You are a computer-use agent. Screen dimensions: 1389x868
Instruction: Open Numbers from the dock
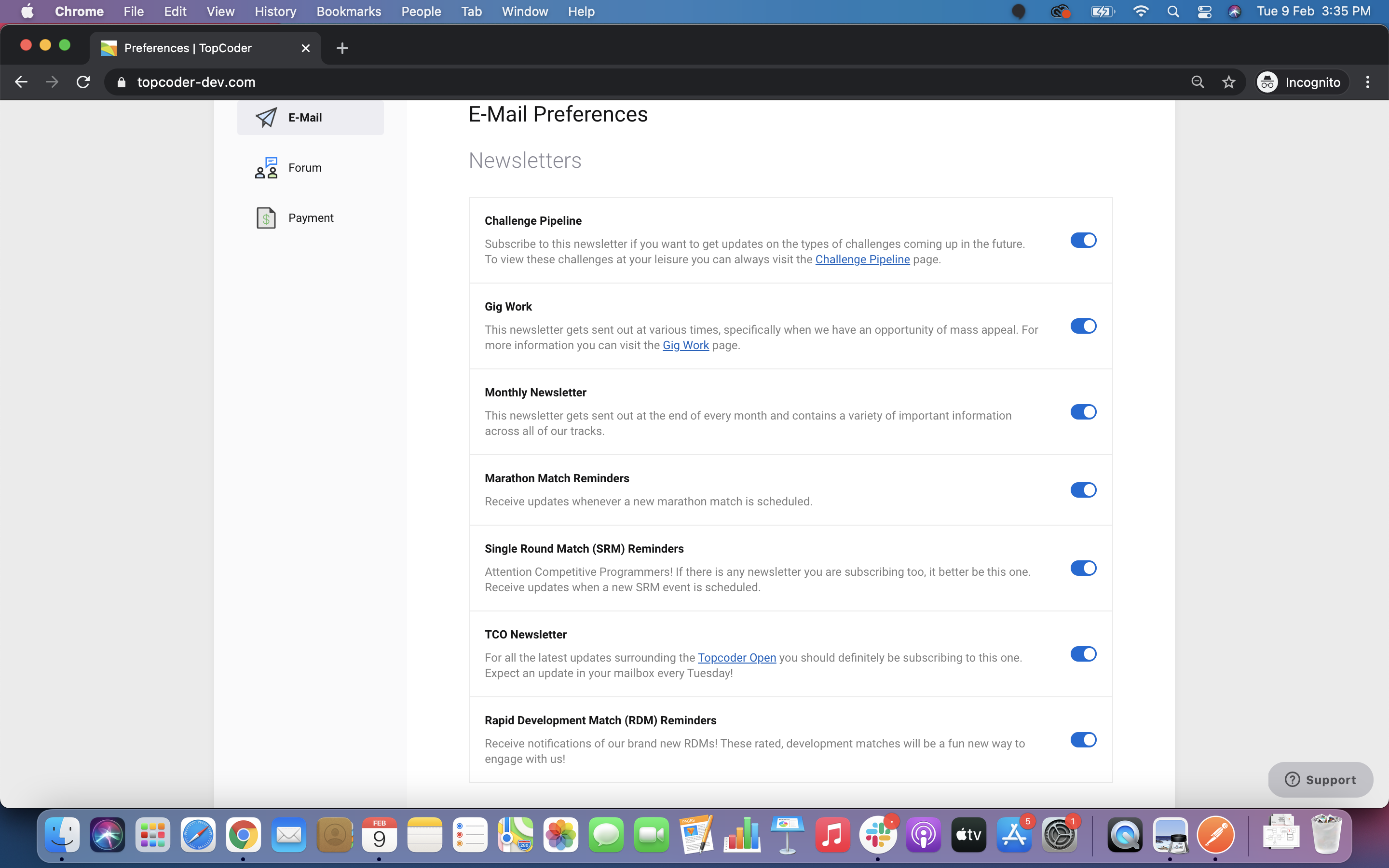pos(742,834)
